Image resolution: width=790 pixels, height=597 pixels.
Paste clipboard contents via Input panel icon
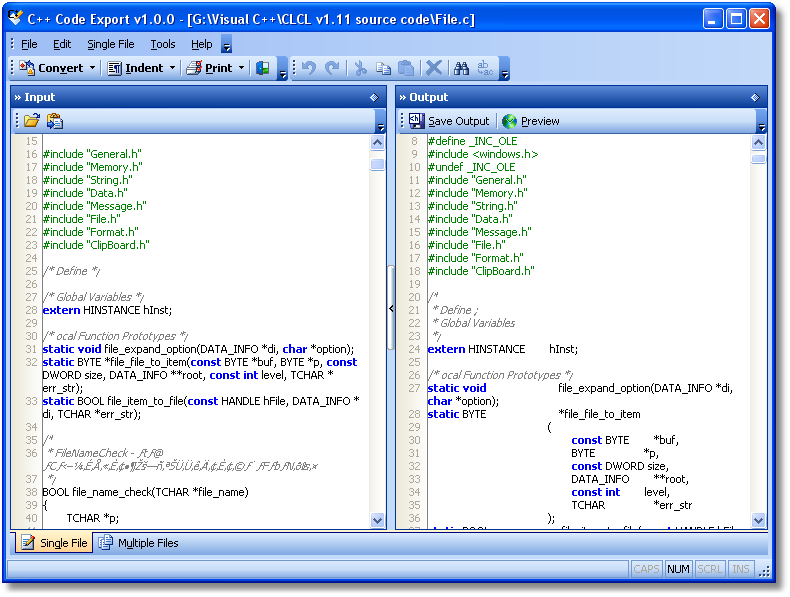tap(54, 121)
